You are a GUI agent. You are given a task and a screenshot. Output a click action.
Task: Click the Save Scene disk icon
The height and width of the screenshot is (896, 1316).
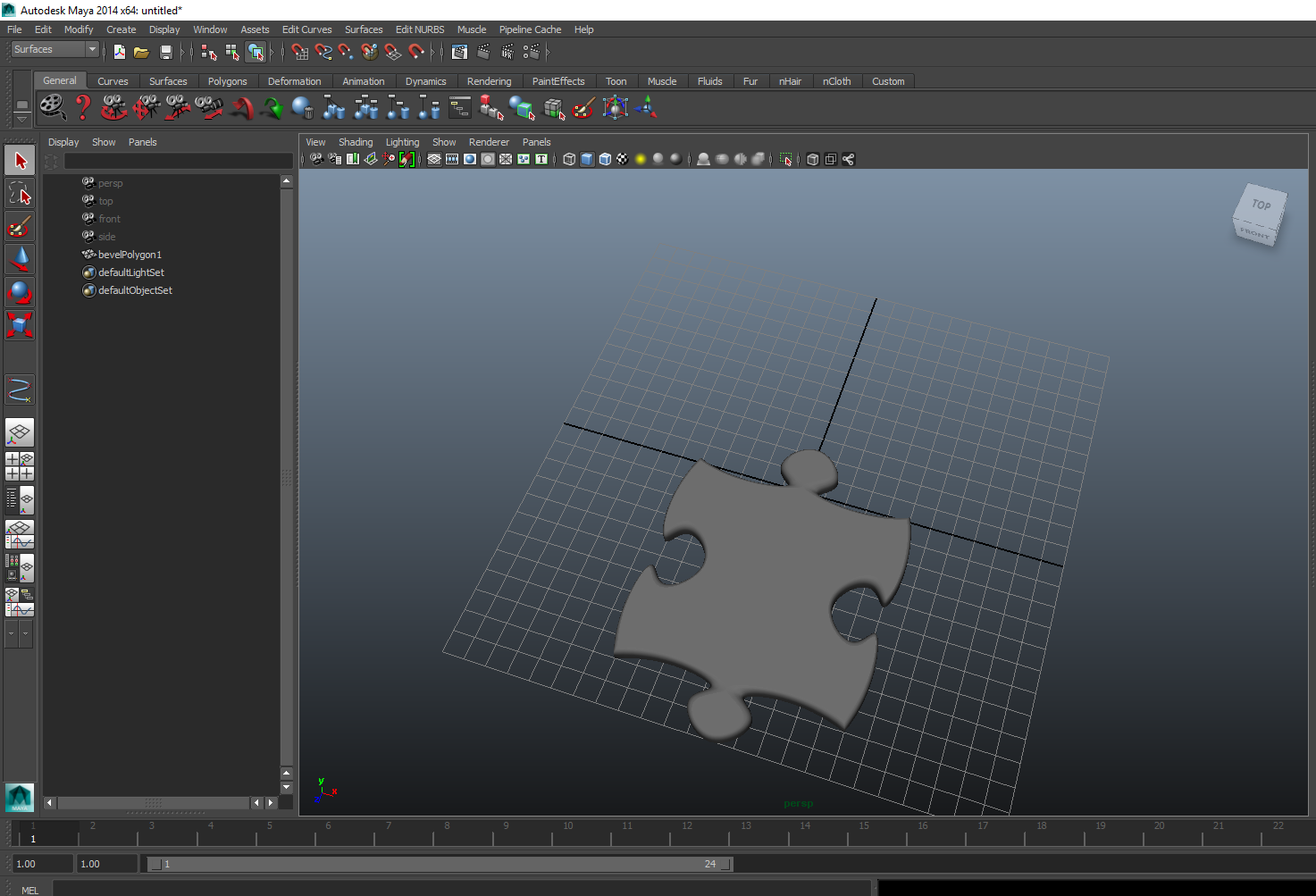click(x=165, y=52)
